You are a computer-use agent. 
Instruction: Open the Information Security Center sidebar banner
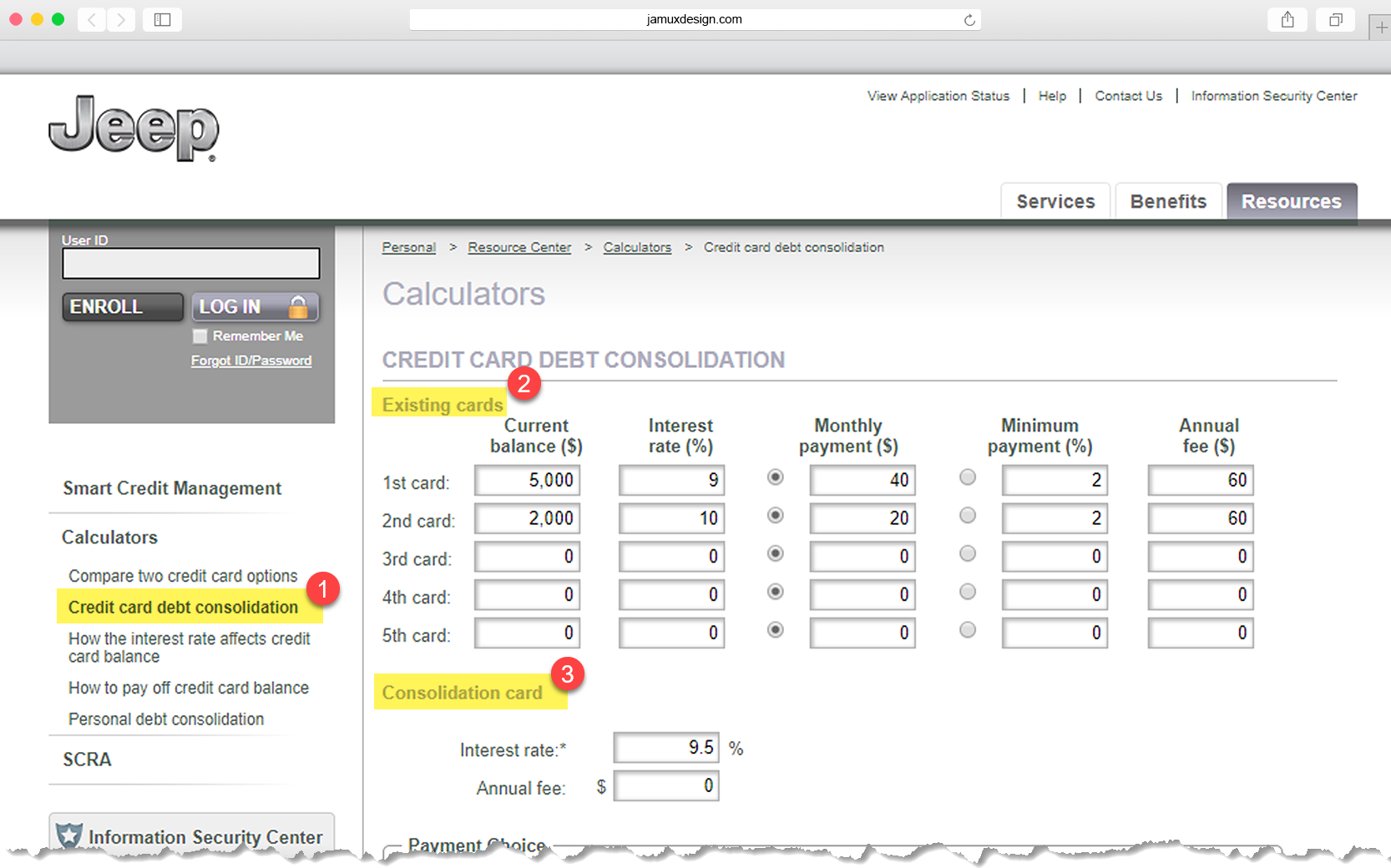(x=192, y=835)
